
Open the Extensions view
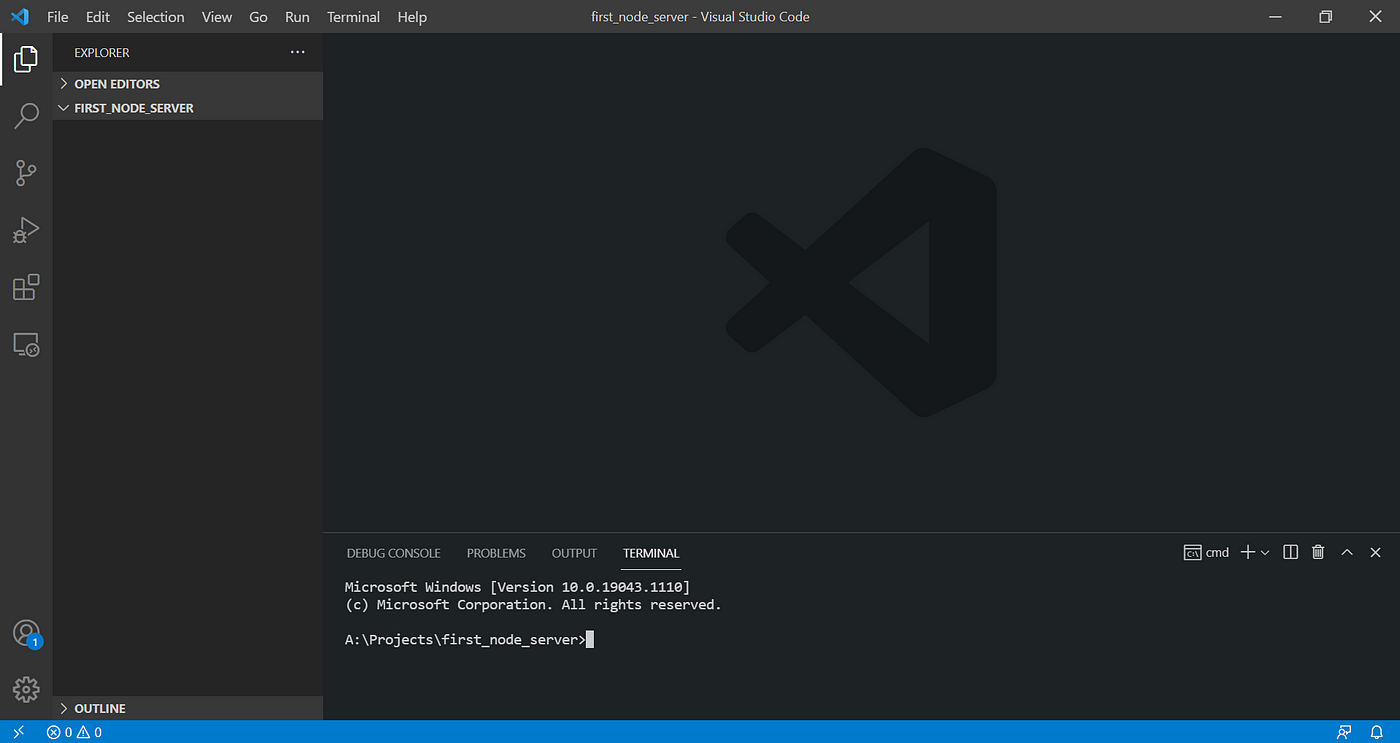click(x=26, y=287)
